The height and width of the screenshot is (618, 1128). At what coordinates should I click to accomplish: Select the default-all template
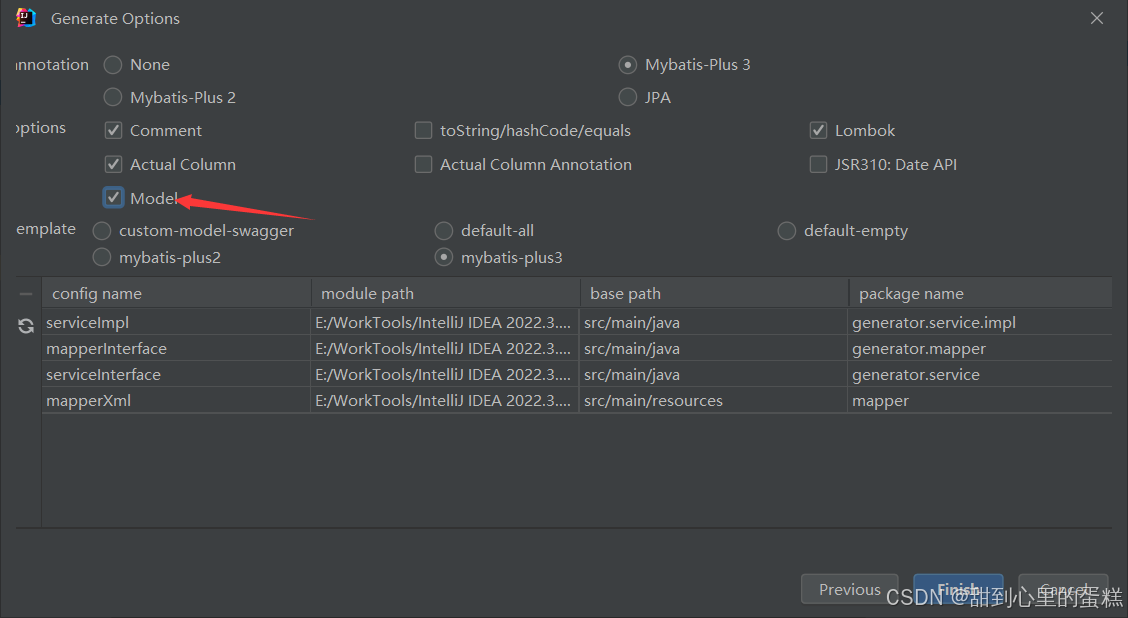coord(444,231)
